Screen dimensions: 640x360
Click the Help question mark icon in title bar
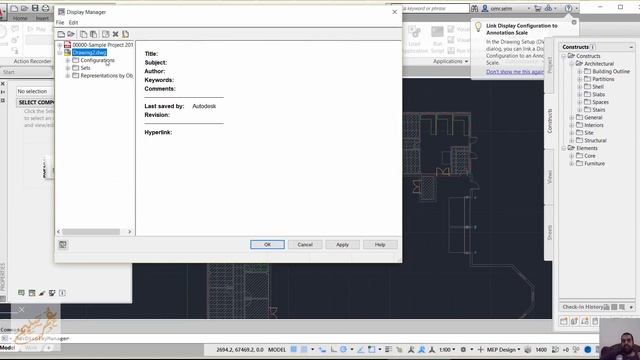tap(568, 8)
